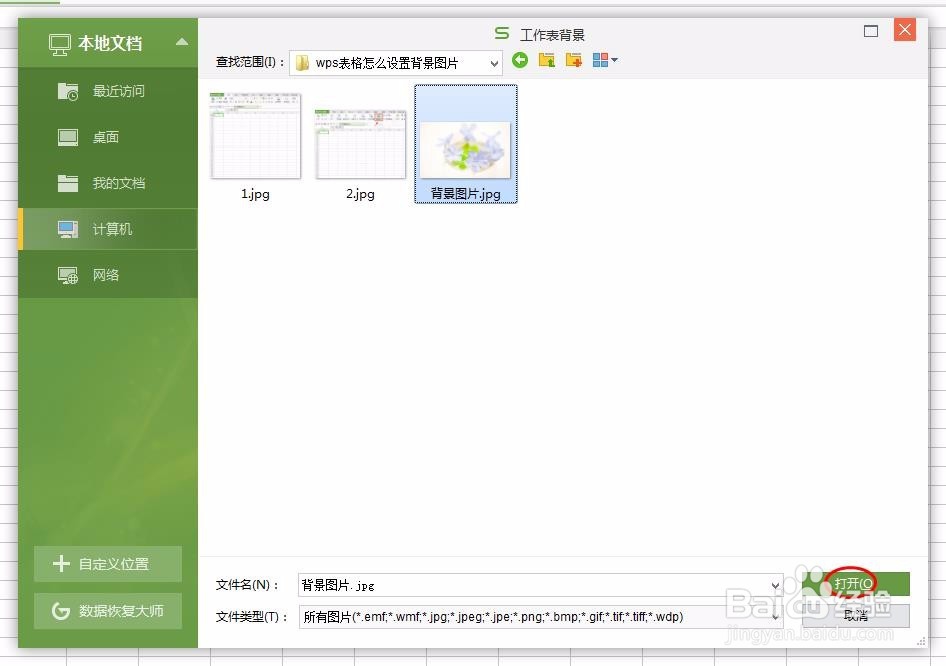Cancel the dialog with 取消

click(858, 615)
